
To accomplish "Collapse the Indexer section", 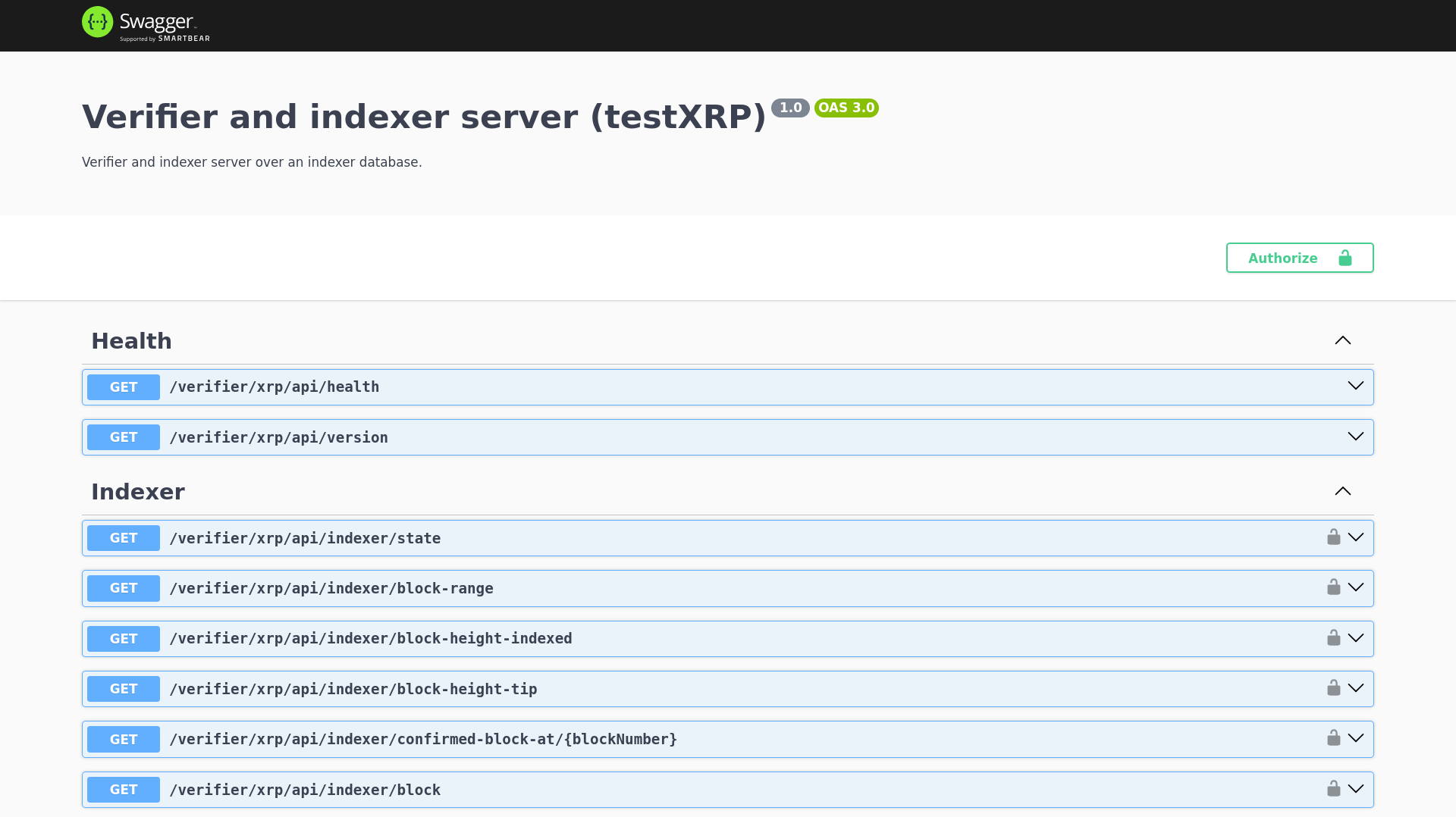I will tap(1343, 491).
